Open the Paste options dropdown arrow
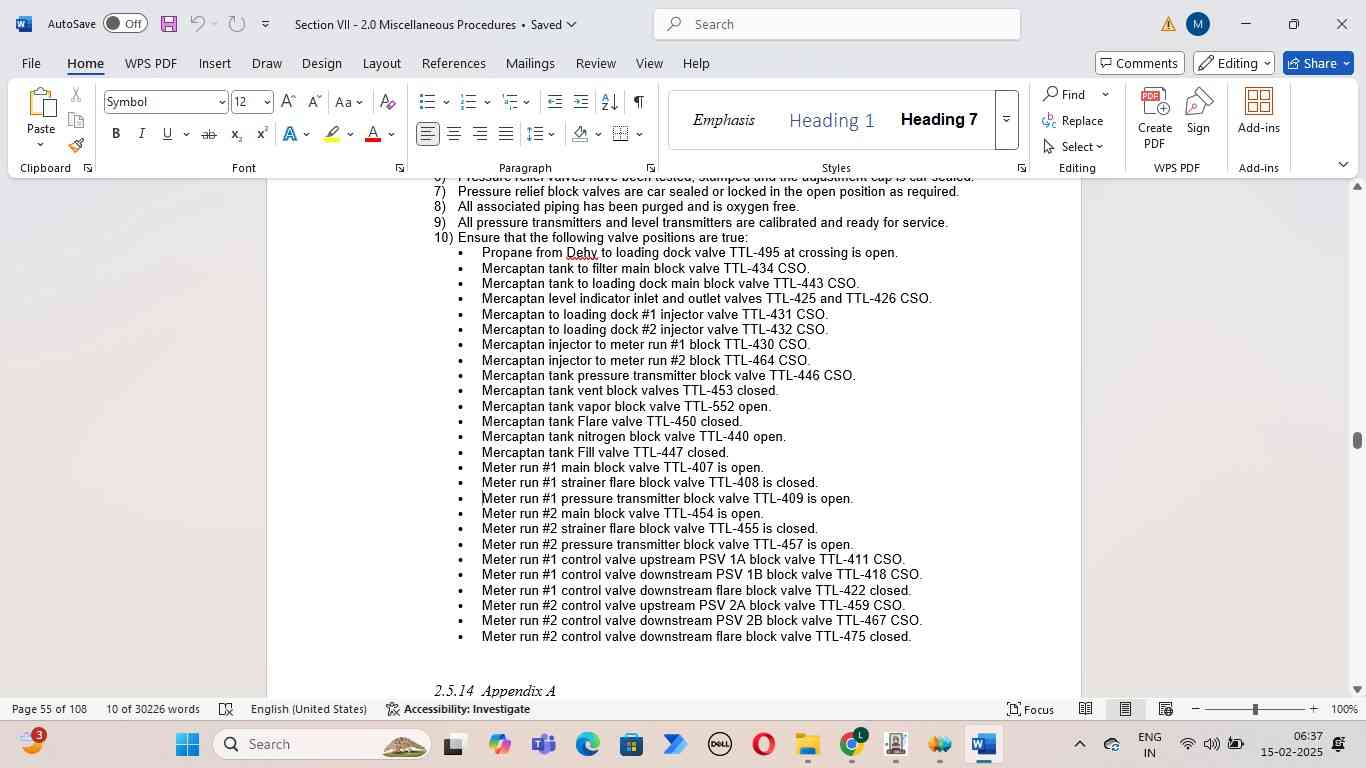This screenshot has width=1366, height=768. [41, 145]
